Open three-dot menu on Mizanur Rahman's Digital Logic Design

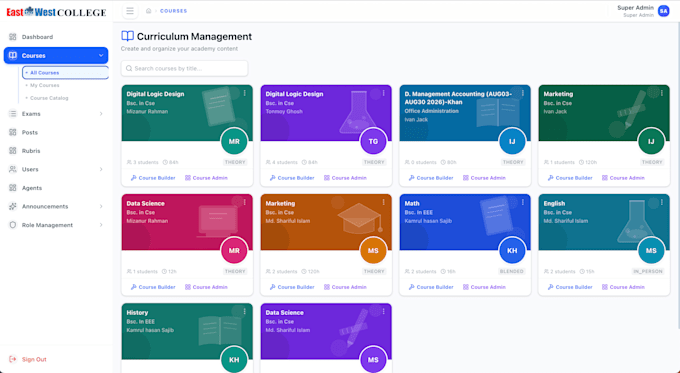pyautogui.click(x=245, y=93)
